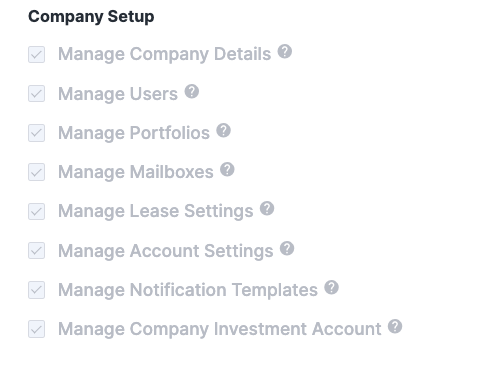Toggle the Manage Lease Settings checkbox
The height and width of the screenshot is (365, 497).
pyautogui.click(x=36, y=211)
